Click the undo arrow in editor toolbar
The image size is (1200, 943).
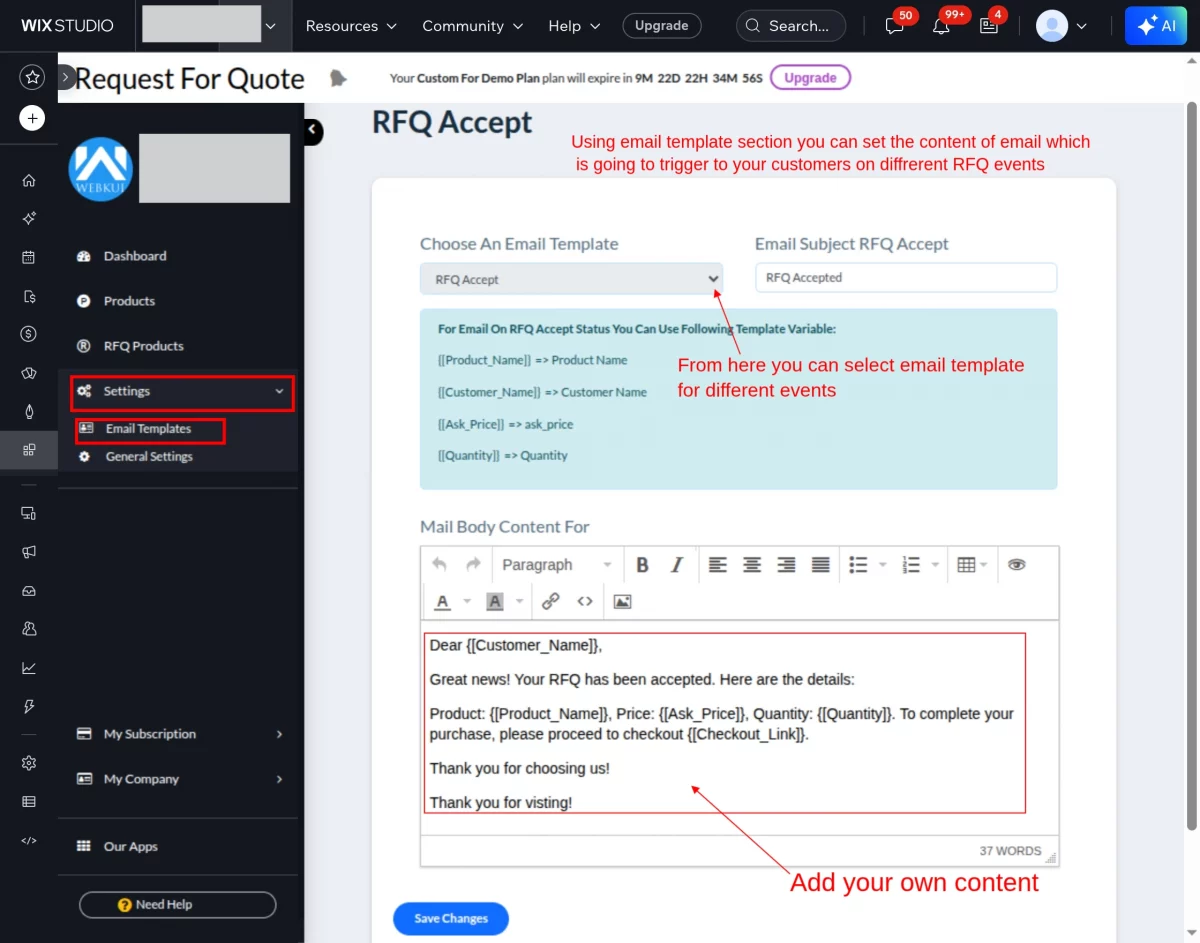coord(439,565)
